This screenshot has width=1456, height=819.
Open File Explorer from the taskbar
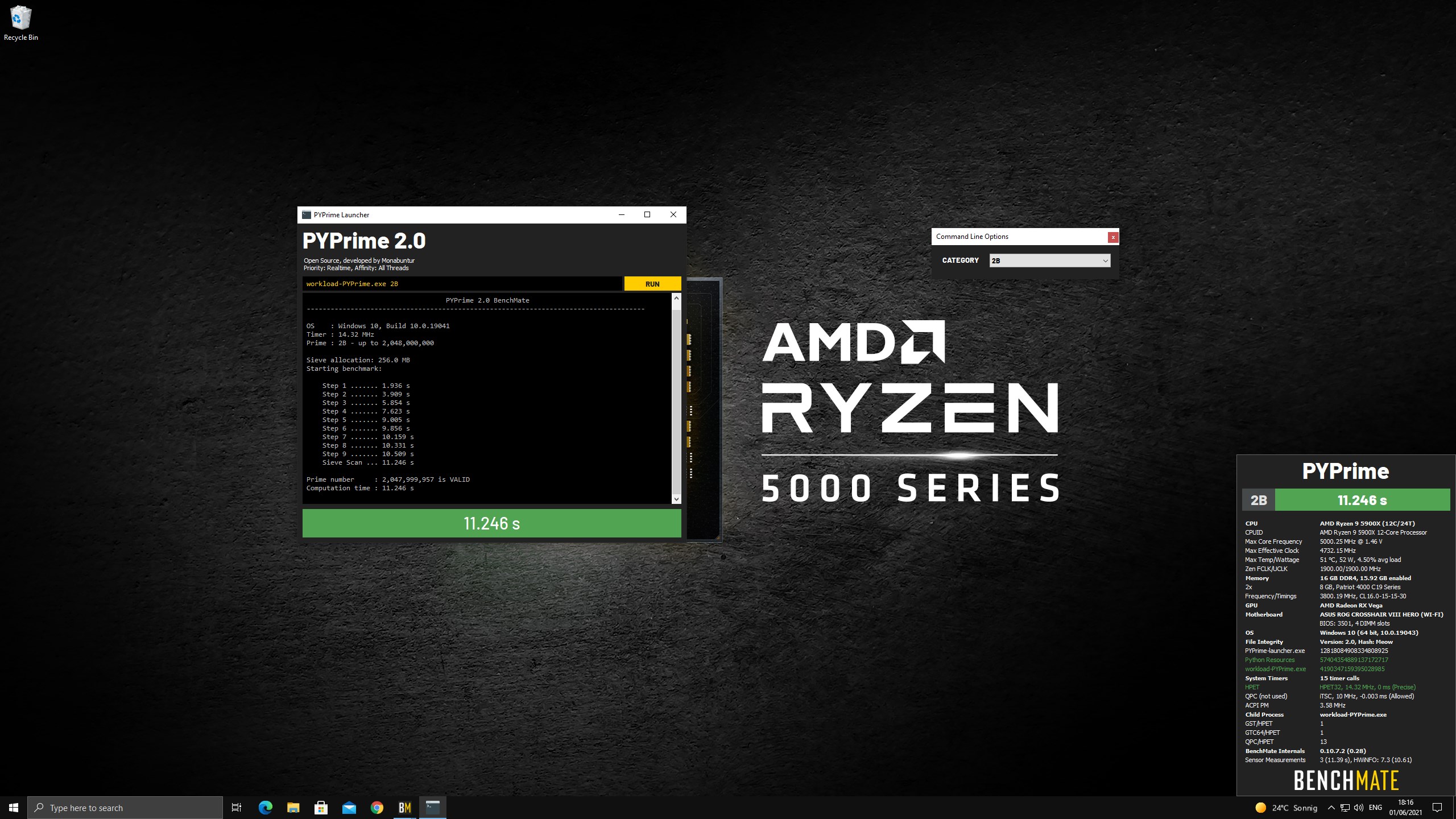(293, 808)
